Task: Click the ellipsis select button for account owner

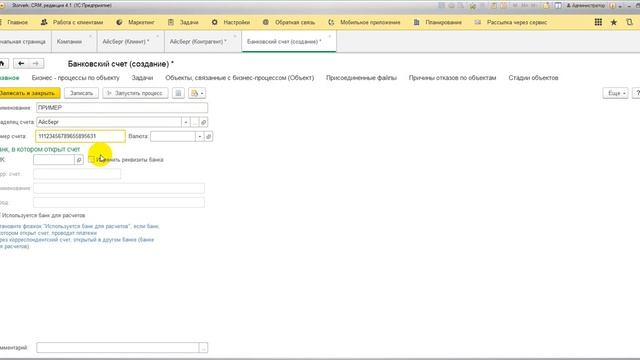Action: (195, 122)
